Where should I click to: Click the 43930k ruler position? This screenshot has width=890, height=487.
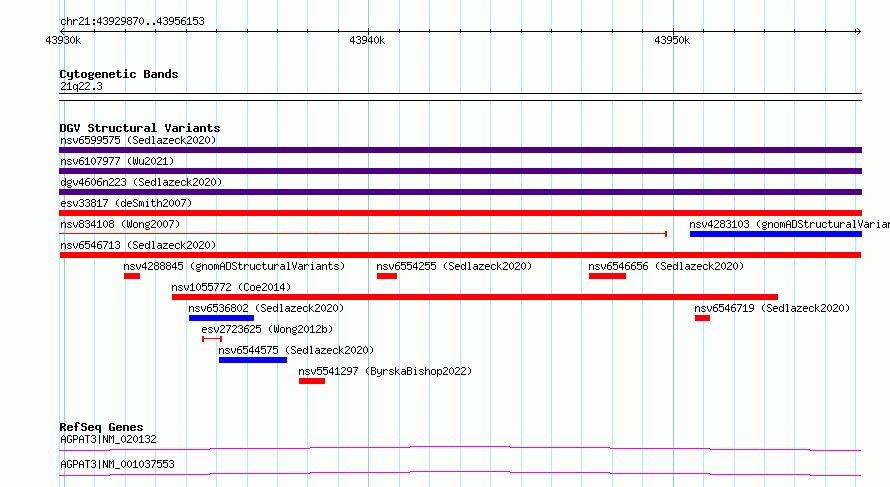pos(63,40)
